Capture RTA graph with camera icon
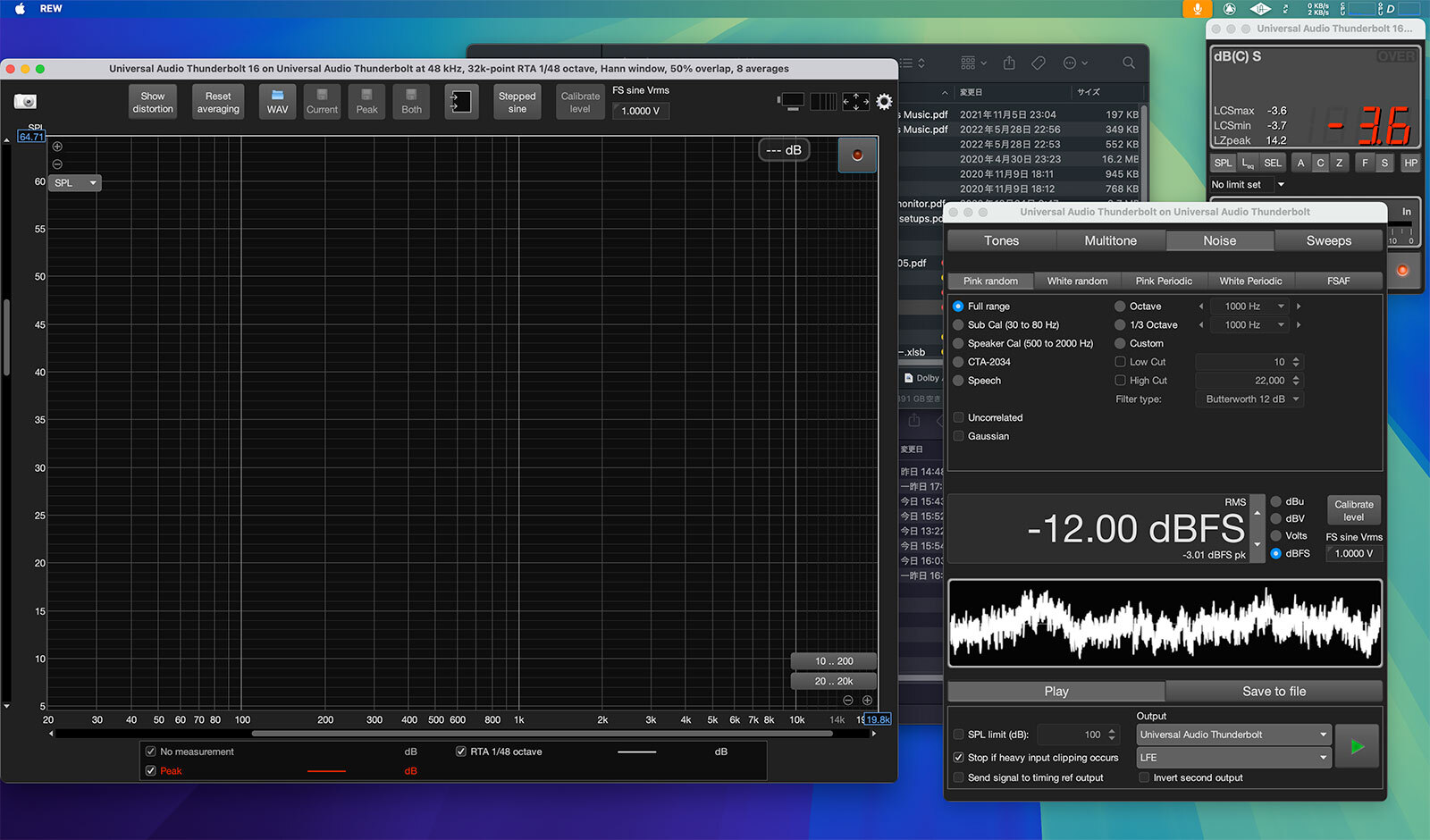 (x=25, y=102)
